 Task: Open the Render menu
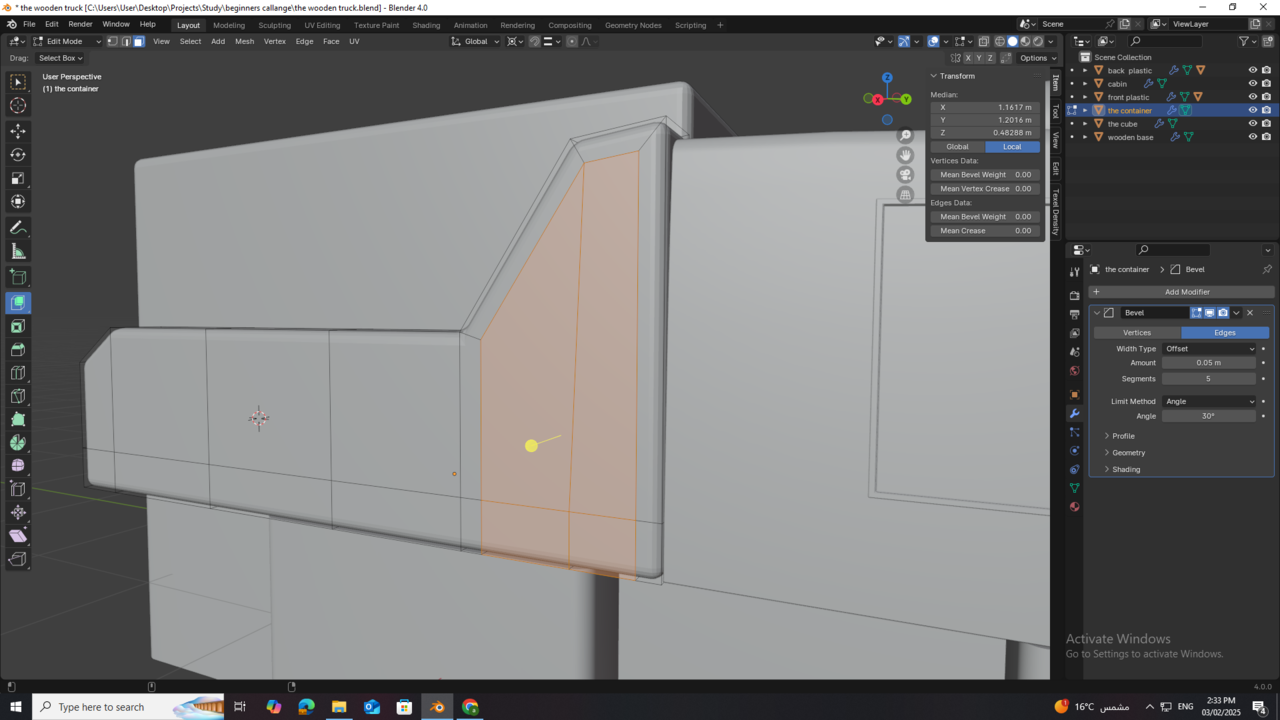(x=80, y=24)
